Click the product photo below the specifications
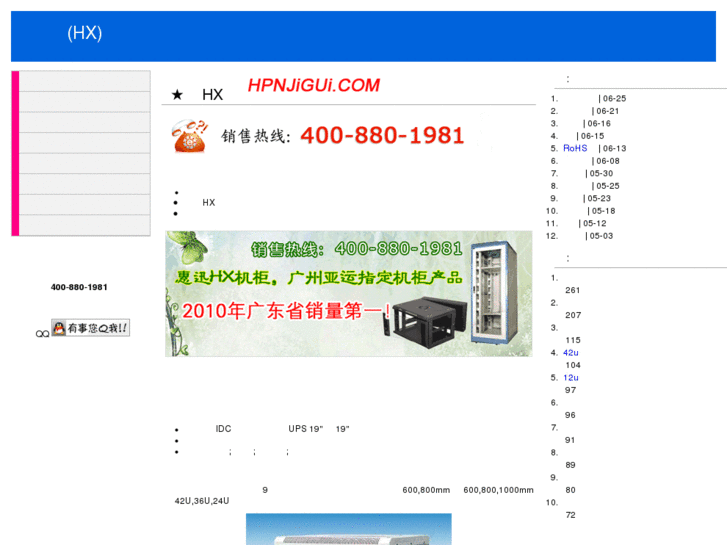This screenshot has height=545, width=727. (349, 529)
